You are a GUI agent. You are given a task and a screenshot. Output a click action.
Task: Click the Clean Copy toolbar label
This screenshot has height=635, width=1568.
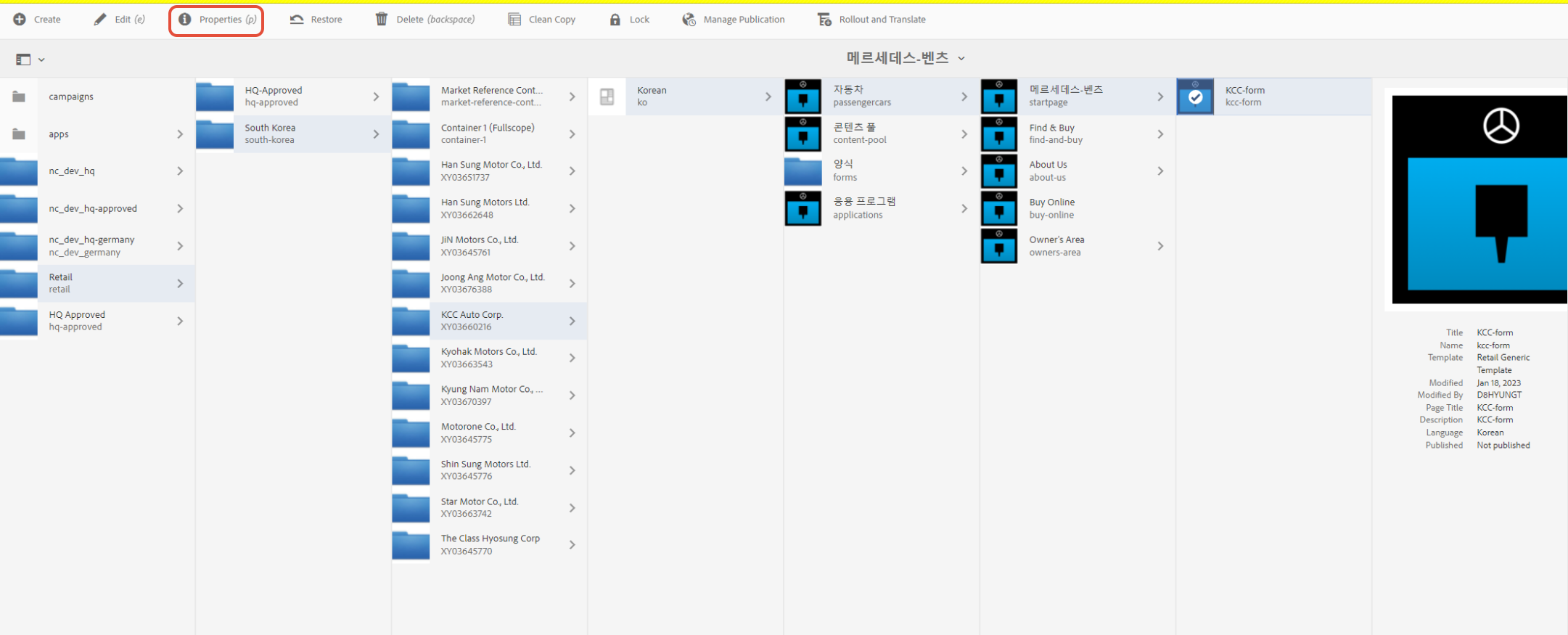click(552, 20)
